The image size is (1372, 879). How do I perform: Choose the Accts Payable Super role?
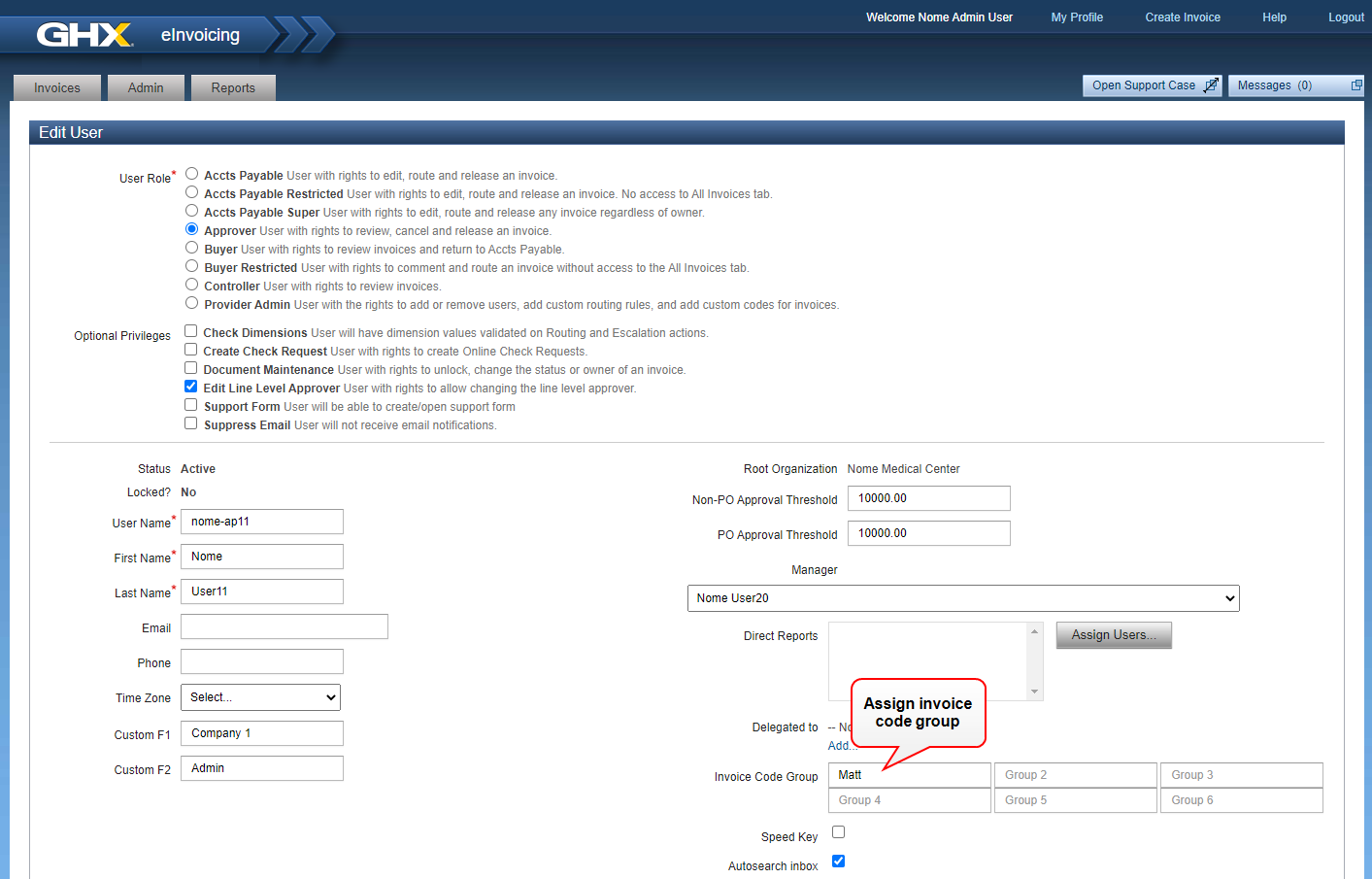click(192, 211)
